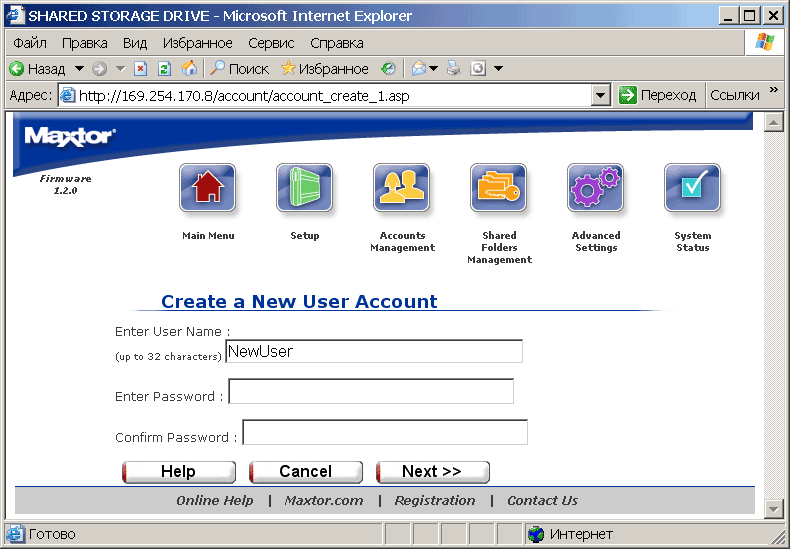Open the Ссылки links toolbar
790x549 pixels.
point(735,95)
